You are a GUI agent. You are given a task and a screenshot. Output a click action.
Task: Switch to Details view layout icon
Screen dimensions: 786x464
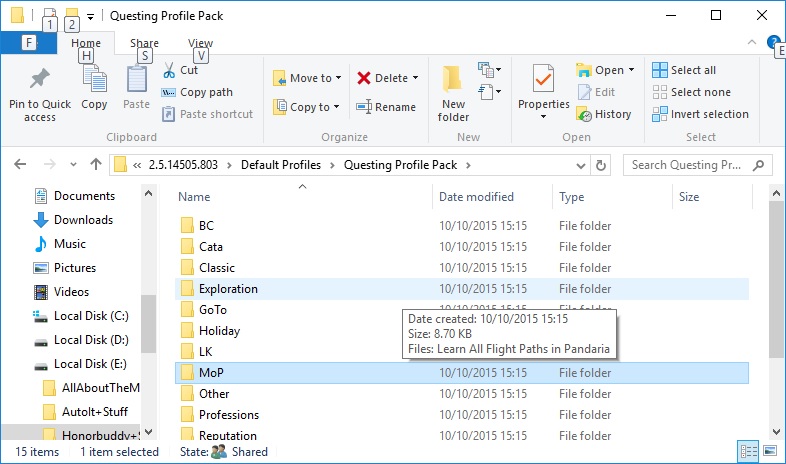coord(748,452)
